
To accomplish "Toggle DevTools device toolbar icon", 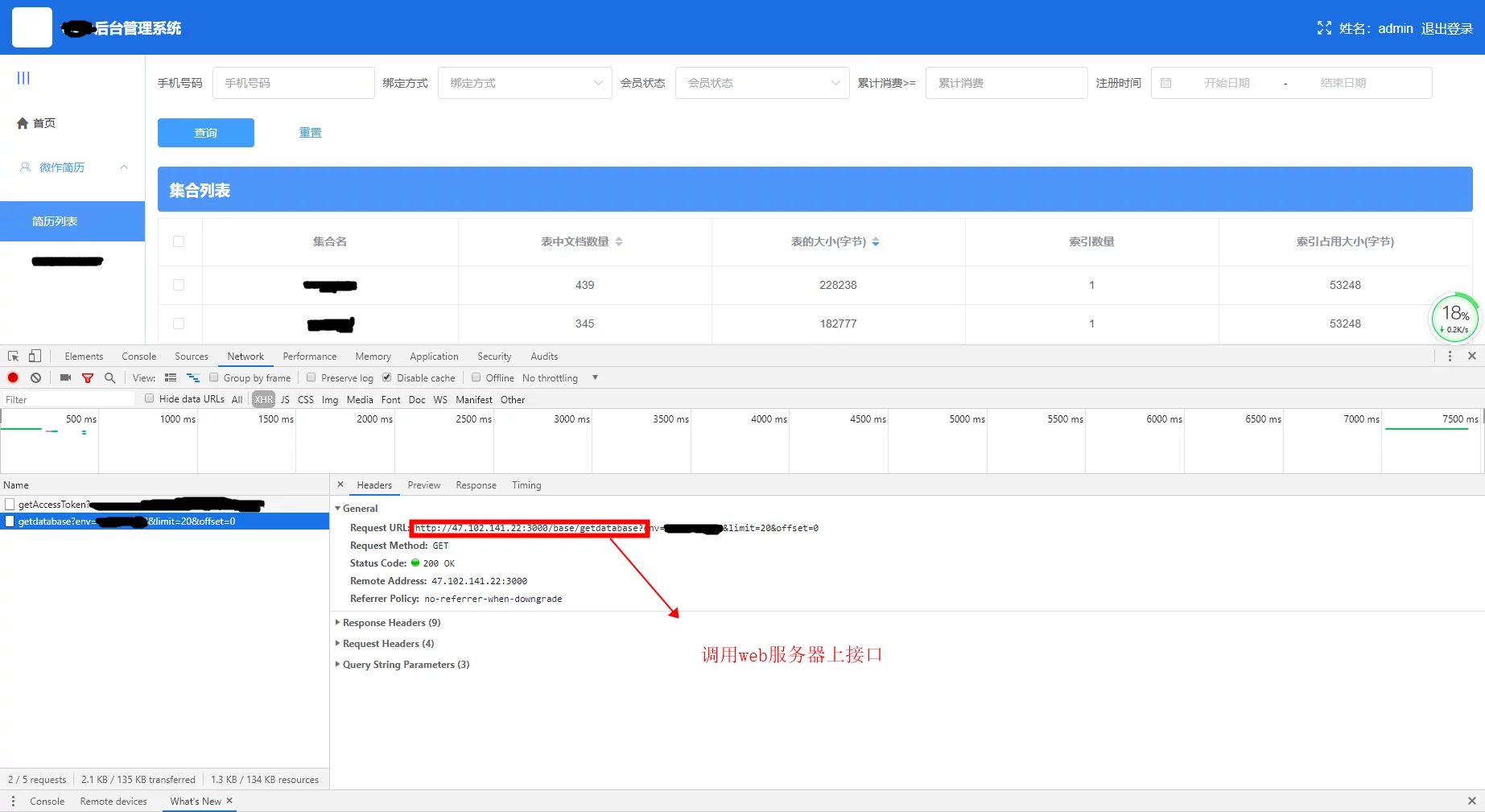I will coord(35,357).
